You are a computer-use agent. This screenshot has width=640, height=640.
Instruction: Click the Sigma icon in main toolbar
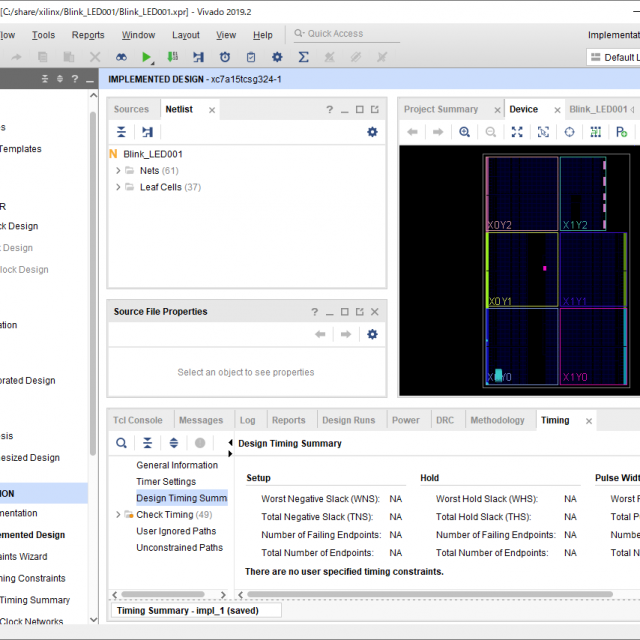pyautogui.click(x=303, y=58)
